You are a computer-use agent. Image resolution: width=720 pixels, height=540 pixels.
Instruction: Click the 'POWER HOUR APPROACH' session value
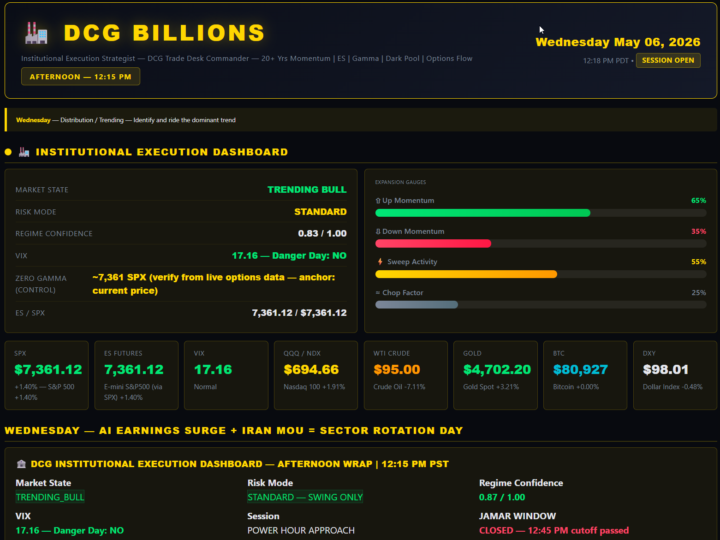301,531
